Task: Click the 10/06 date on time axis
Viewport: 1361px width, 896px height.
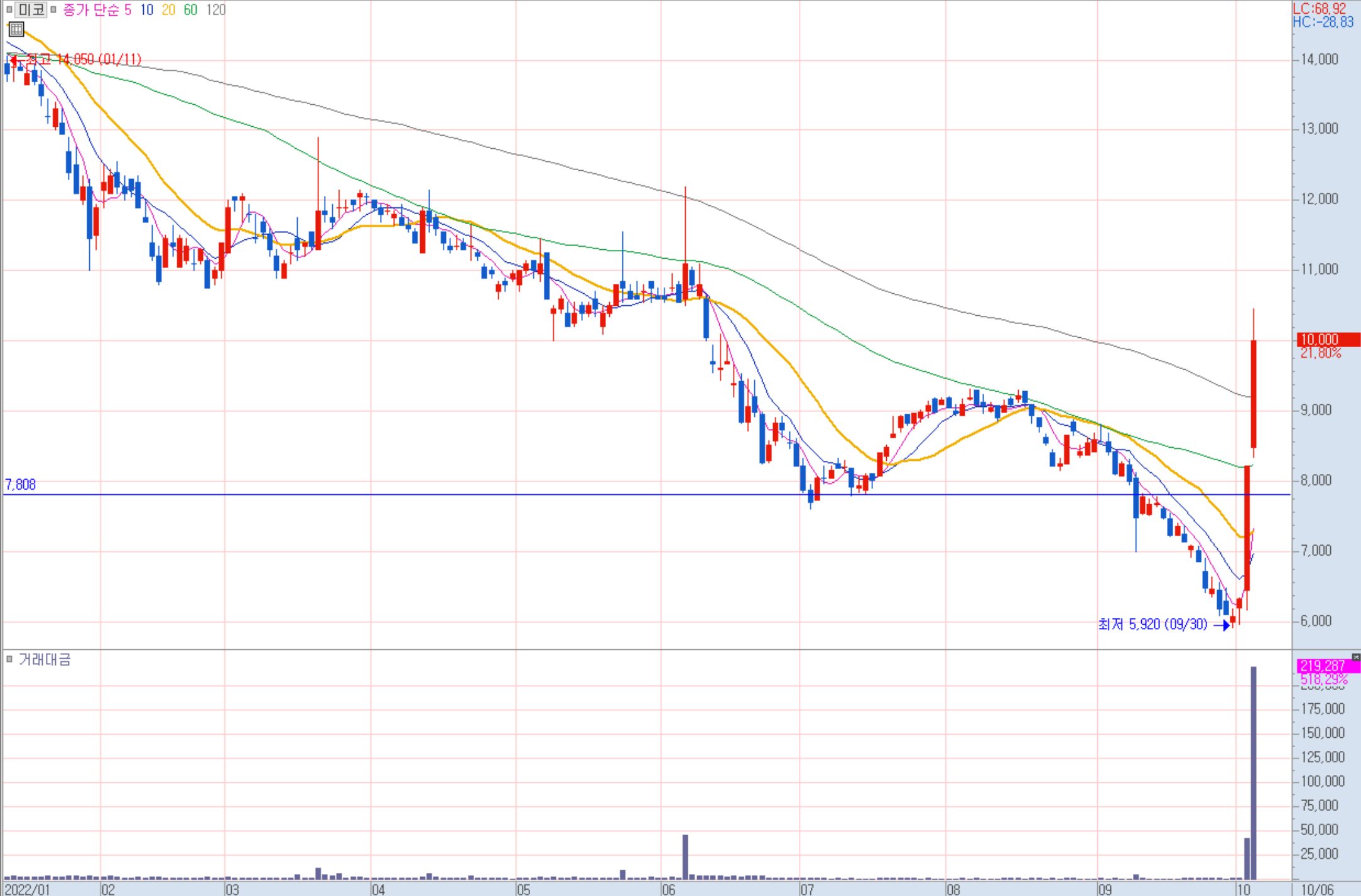Action: [x=1316, y=889]
